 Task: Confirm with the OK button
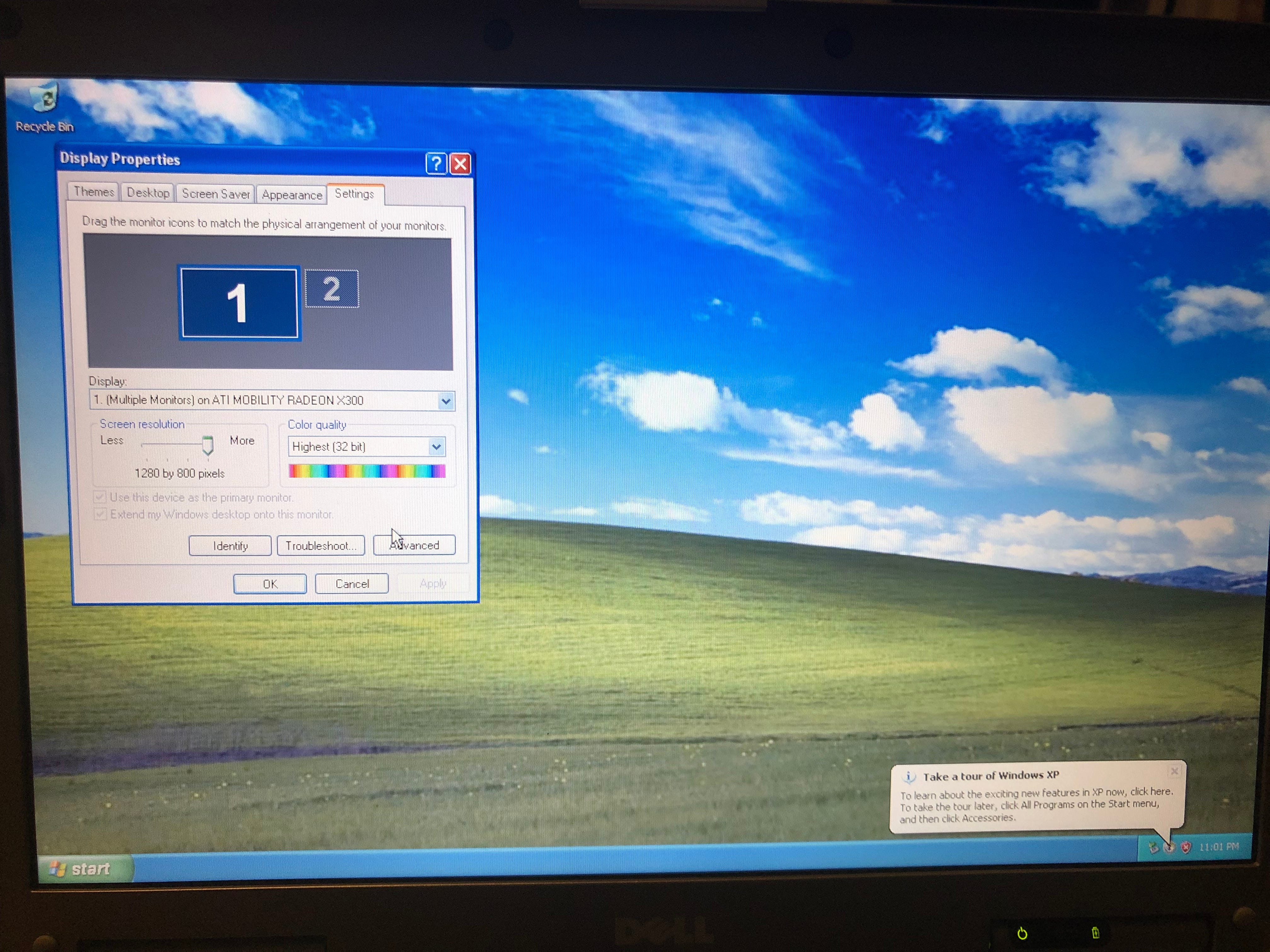coord(270,584)
